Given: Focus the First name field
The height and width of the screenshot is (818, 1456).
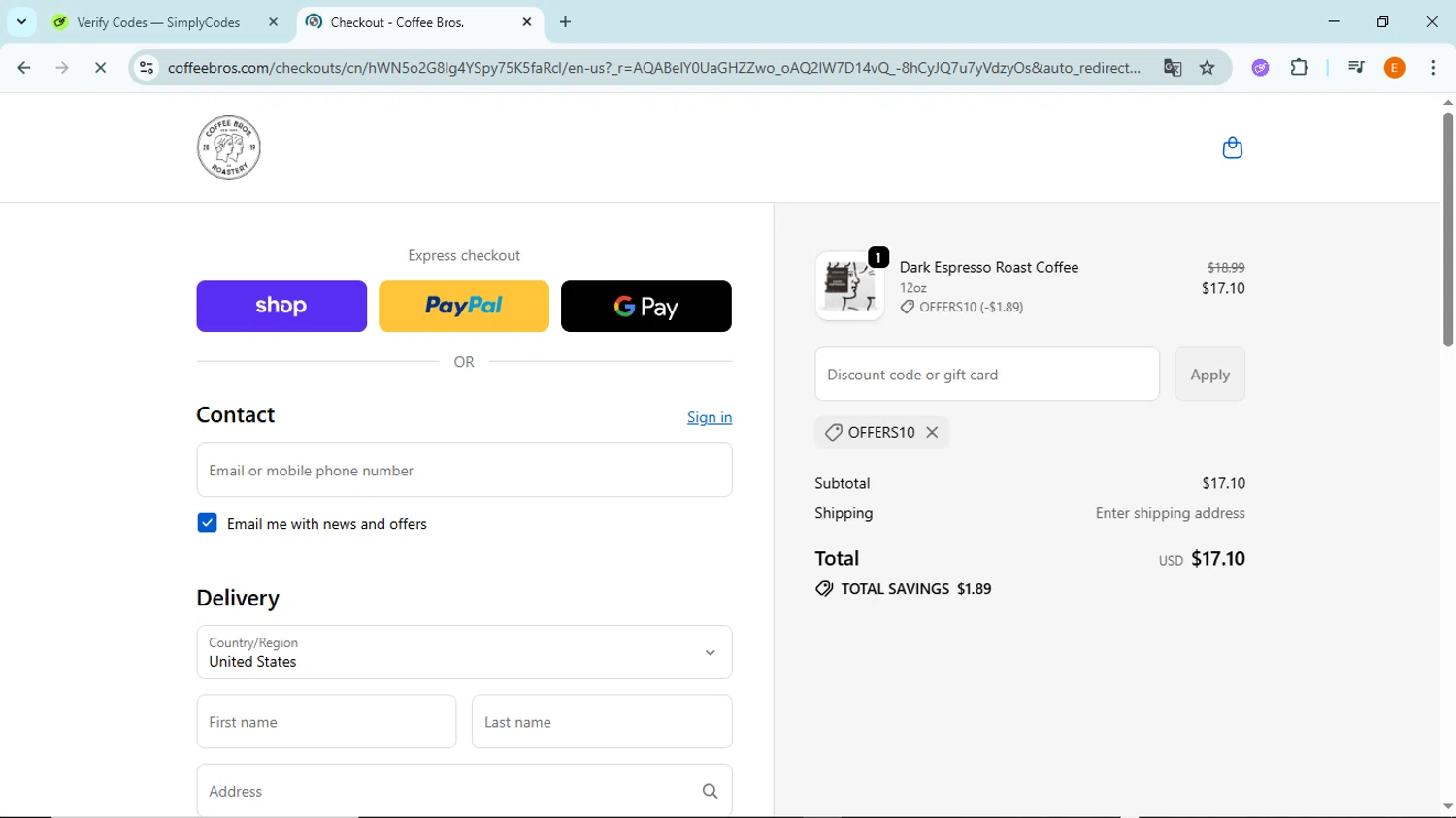Looking at the screenshot, I should pyautogui.click(x=326, y=721).
